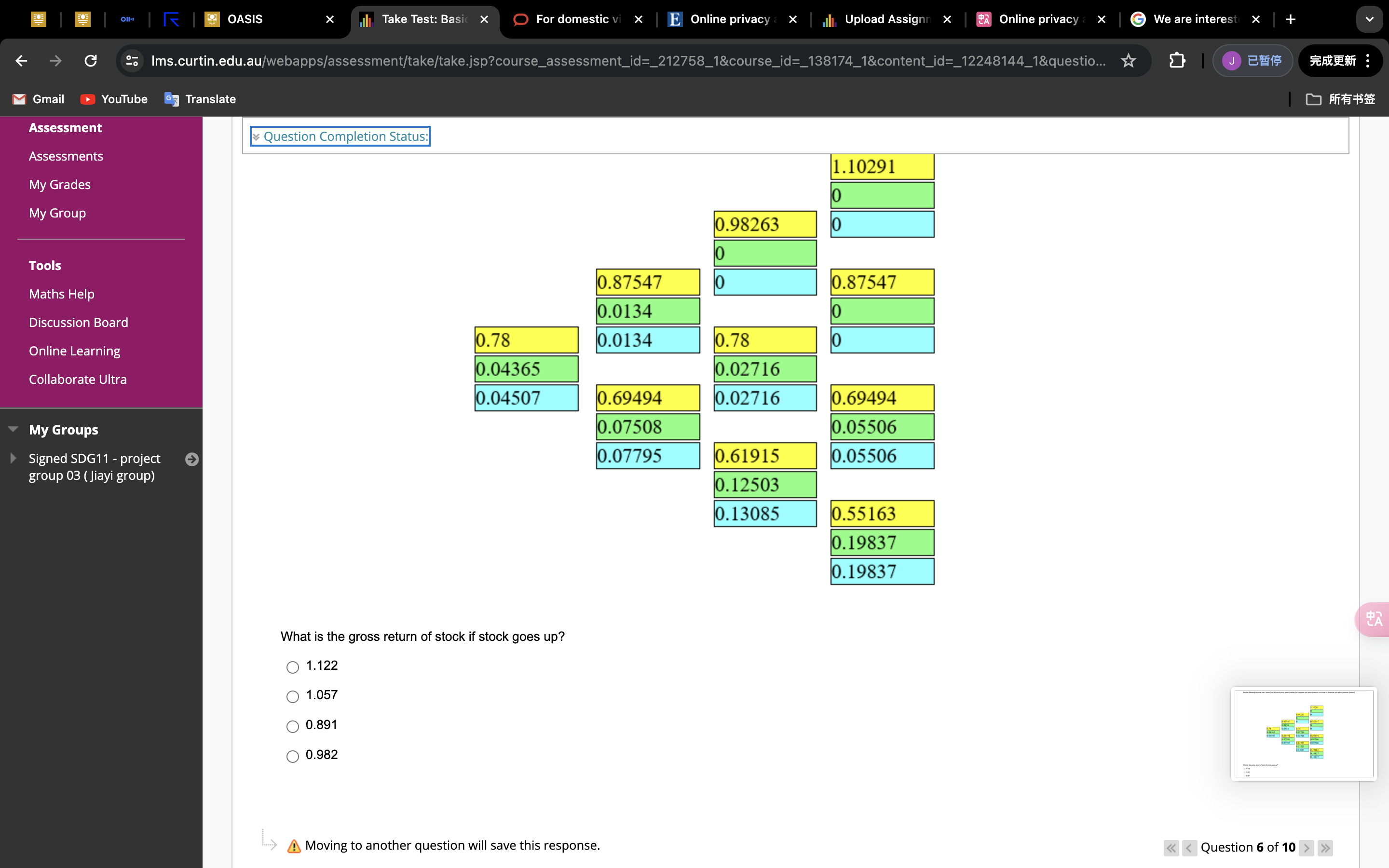The image size is (1389, 868).
Task: Reload the page with the refresh icon
Action: click(91, 60)
